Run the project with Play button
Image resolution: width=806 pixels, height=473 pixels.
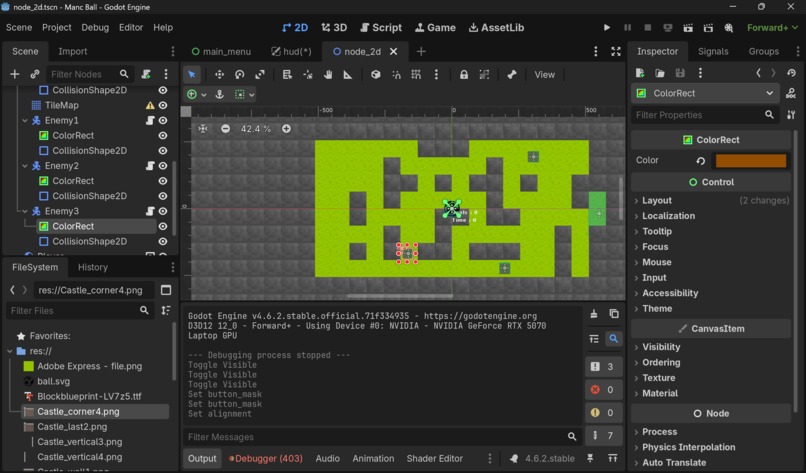coord(607,28)
